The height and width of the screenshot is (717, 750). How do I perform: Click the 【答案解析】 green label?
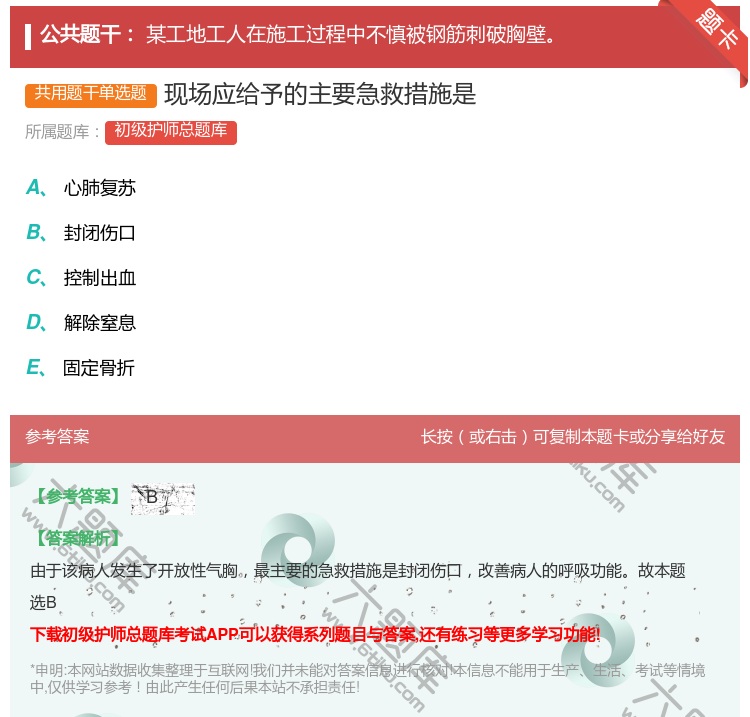(77, 538)
